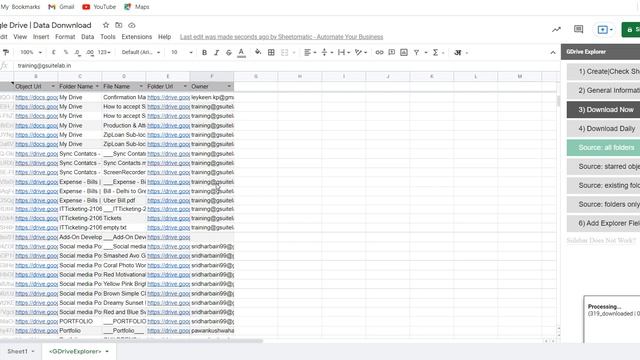Open the zoom 100% dropdown

tap(31, 52)
